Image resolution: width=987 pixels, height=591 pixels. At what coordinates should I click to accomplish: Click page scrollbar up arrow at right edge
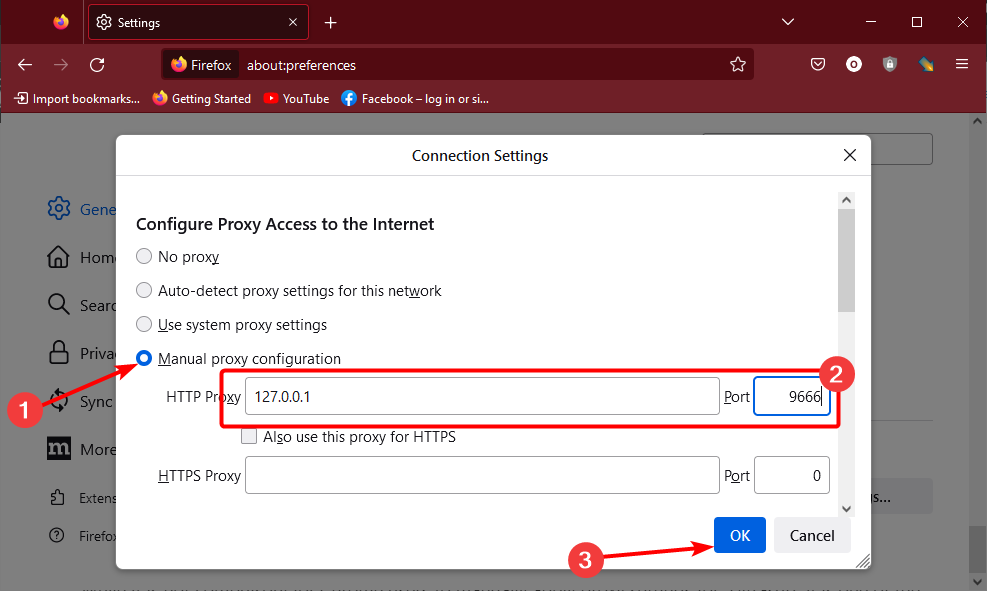[977, 121]
